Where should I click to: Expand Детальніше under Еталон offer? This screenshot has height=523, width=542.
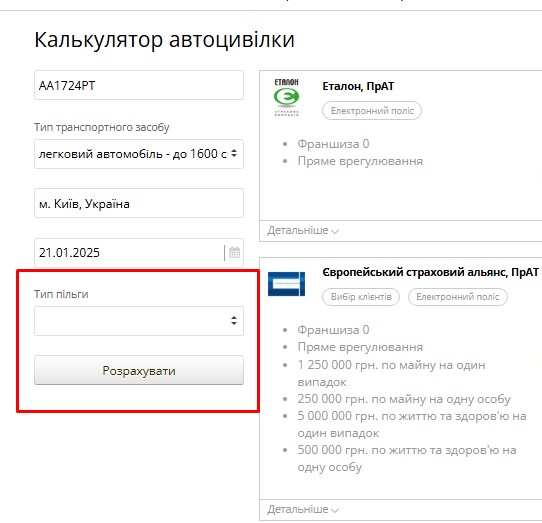pyautogui.click(x=303, y=230)
